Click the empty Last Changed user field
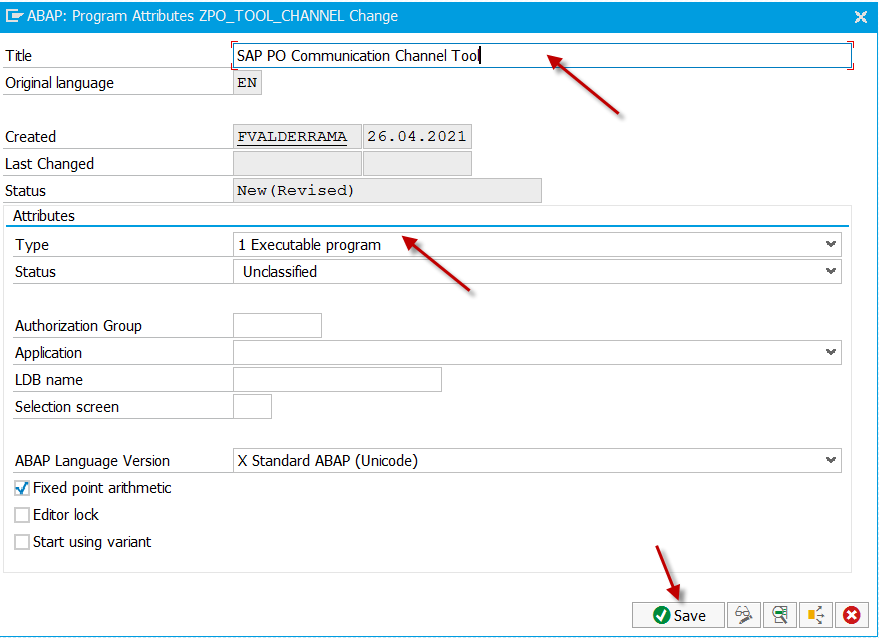The height and width of the screenshot is (638, 879). pyautogui.click(x=297, y=164)
